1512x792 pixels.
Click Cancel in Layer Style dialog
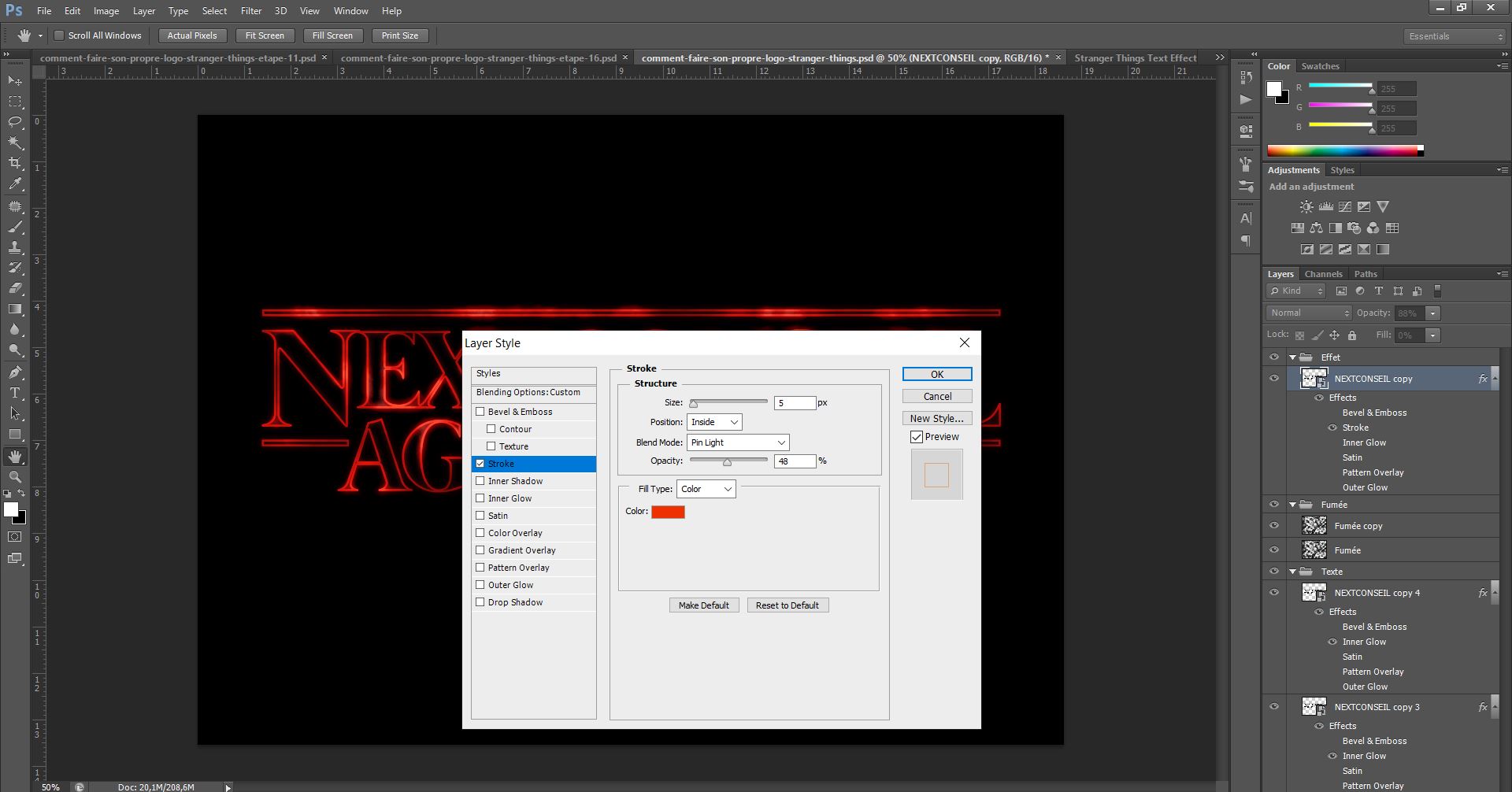(x=937, y=397)
